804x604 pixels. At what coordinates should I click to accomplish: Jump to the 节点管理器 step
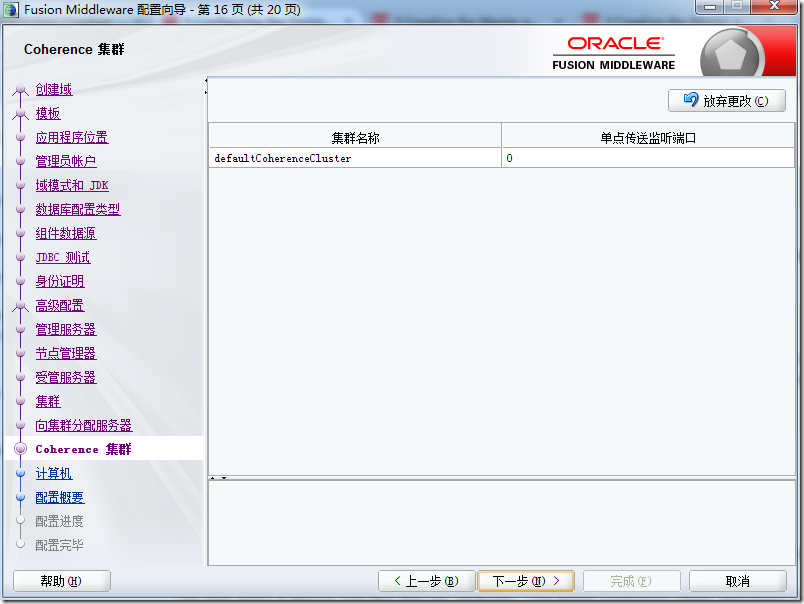[66, 353]
